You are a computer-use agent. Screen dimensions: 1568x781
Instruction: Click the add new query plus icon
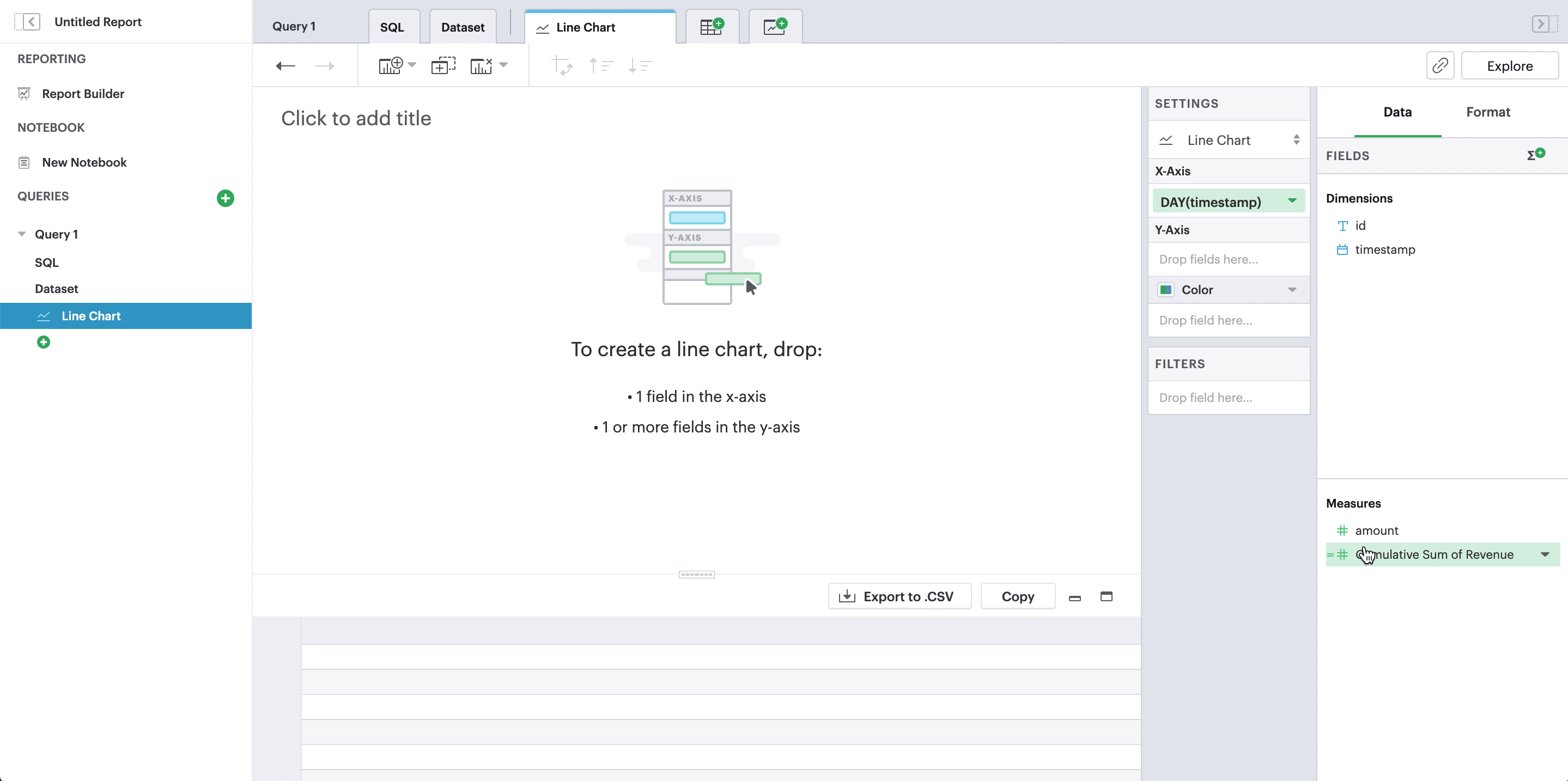225,197
